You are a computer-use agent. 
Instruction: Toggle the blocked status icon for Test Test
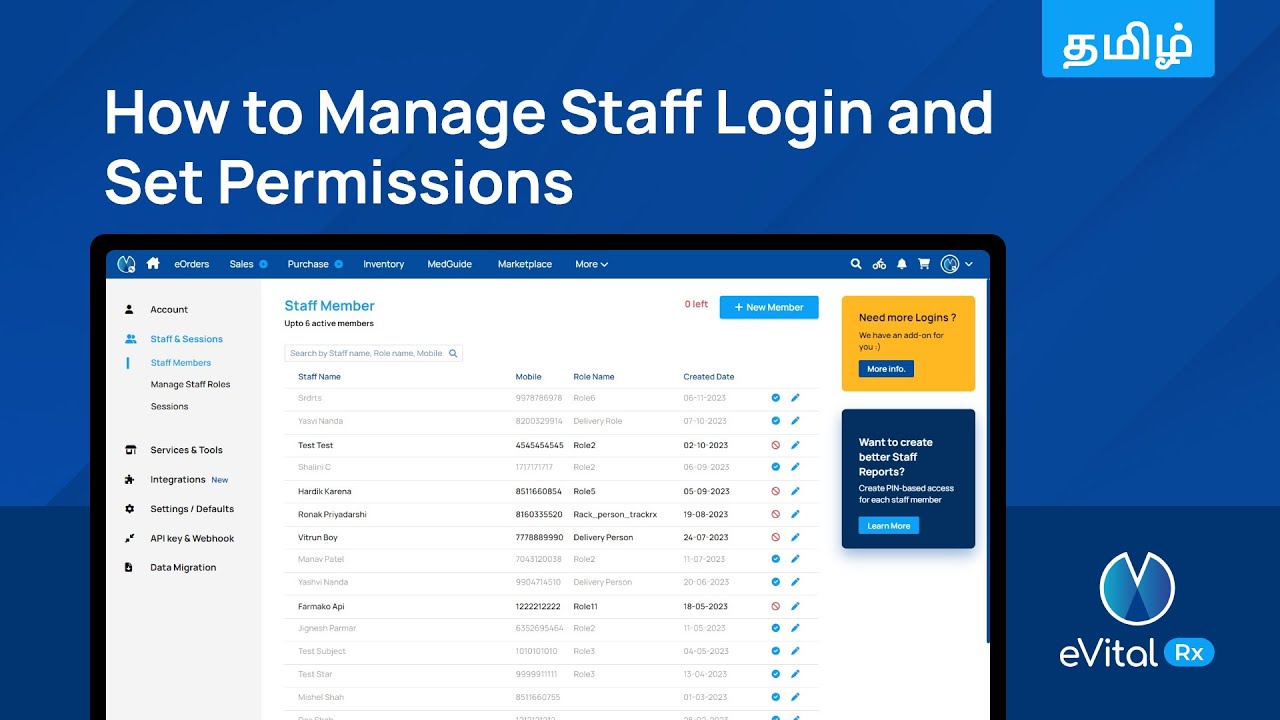point(776,445)
